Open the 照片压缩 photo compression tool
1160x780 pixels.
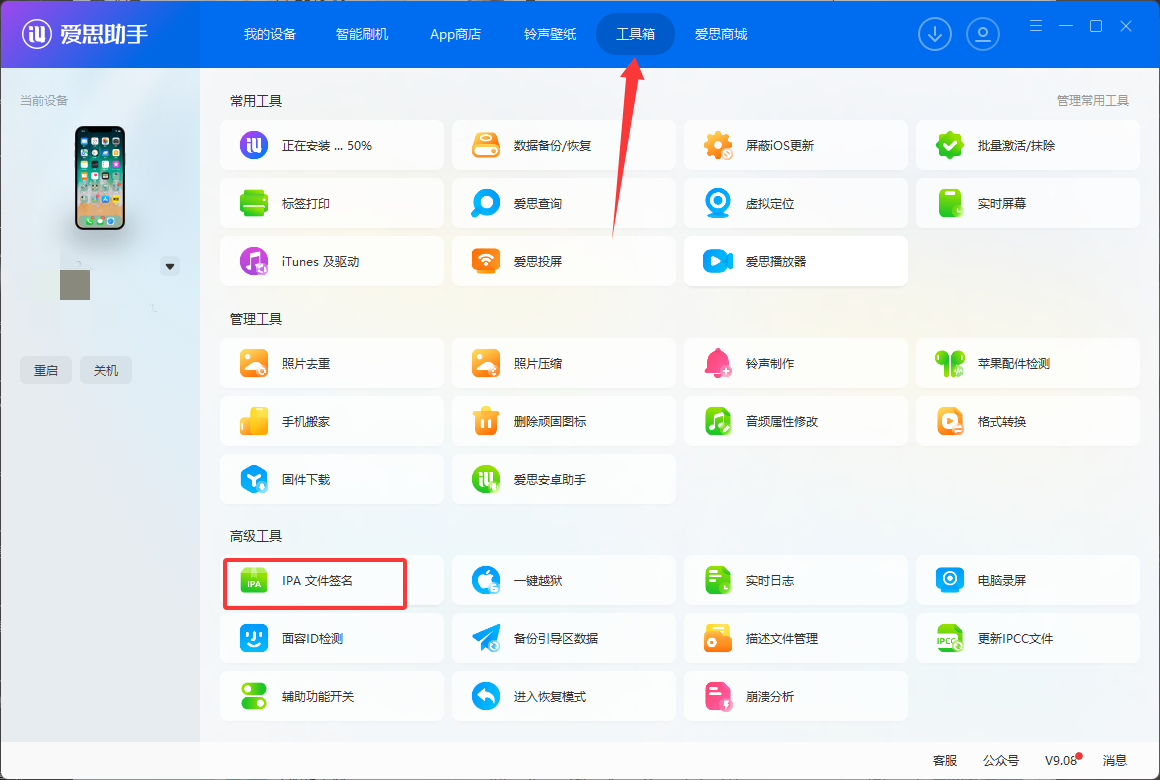pyautogui.click(x=537, y=364)
